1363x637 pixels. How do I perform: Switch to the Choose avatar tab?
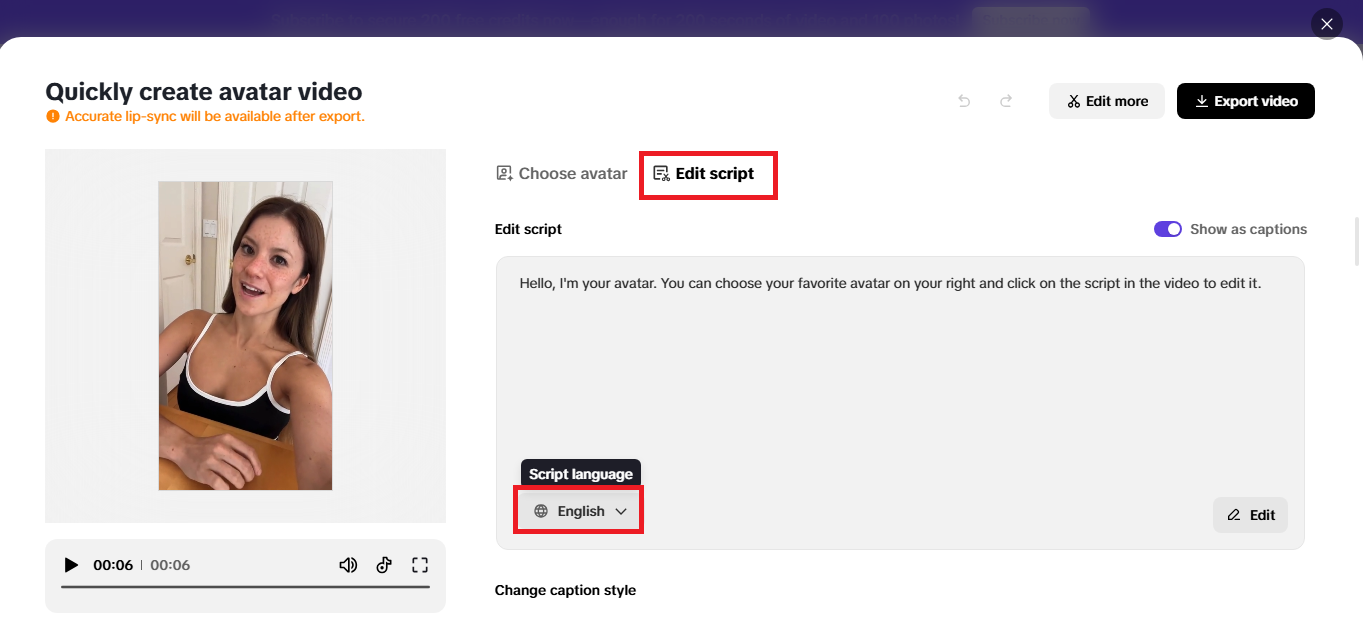click(561, 172)
